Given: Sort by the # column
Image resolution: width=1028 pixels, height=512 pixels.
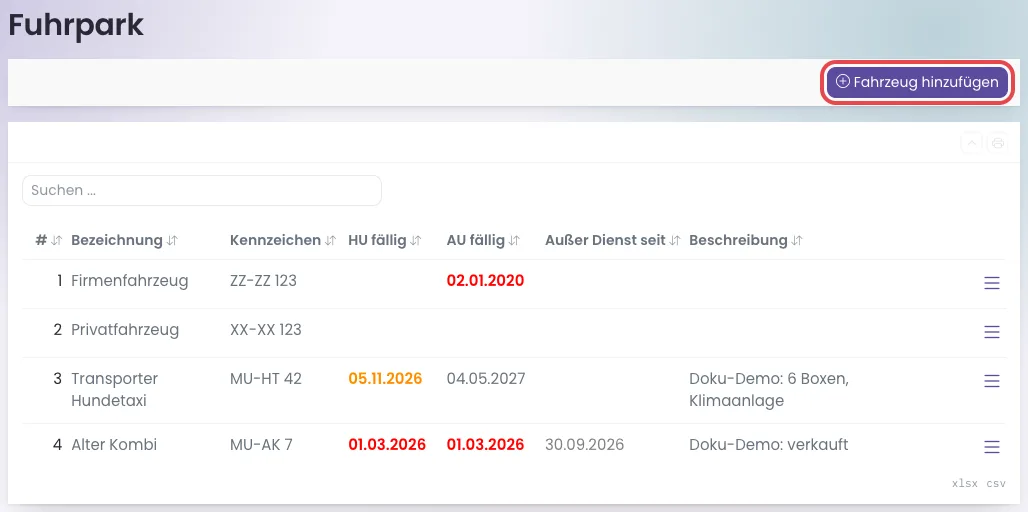Looking at the screenshot, I should pyautogui.click(x=49, y=241).
